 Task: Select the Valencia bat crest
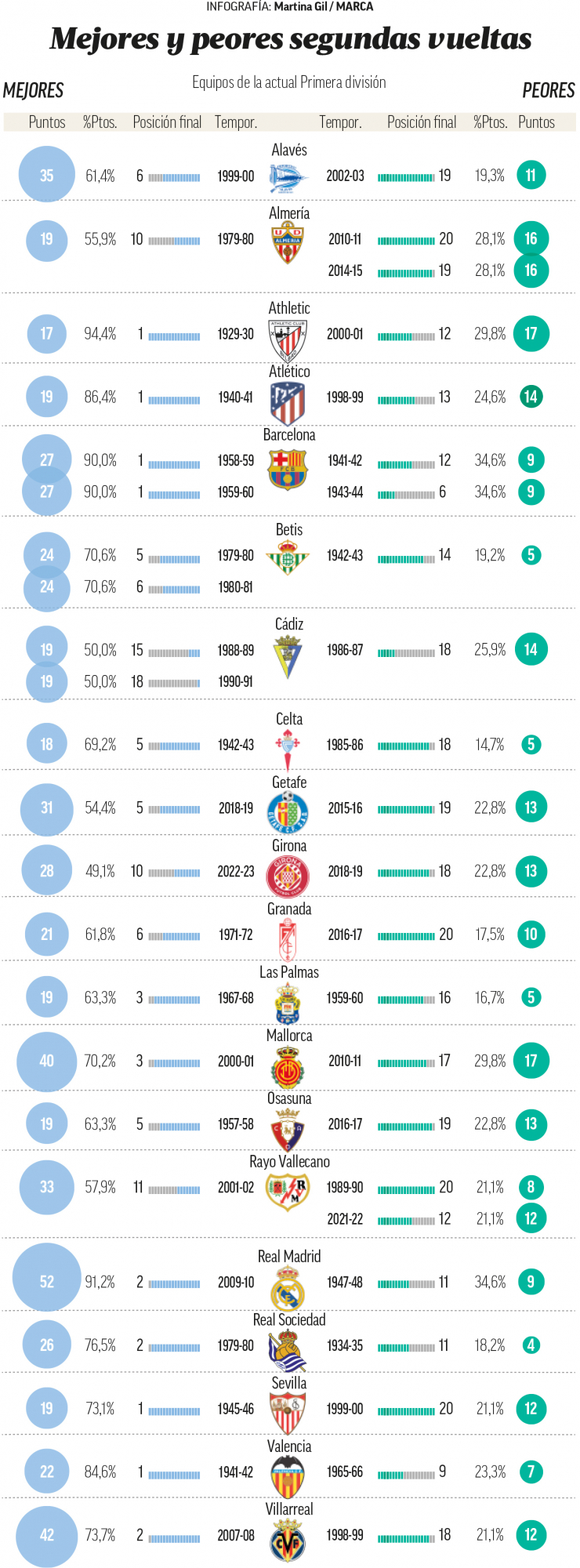pyautogui.click(x=288, y=1477)
